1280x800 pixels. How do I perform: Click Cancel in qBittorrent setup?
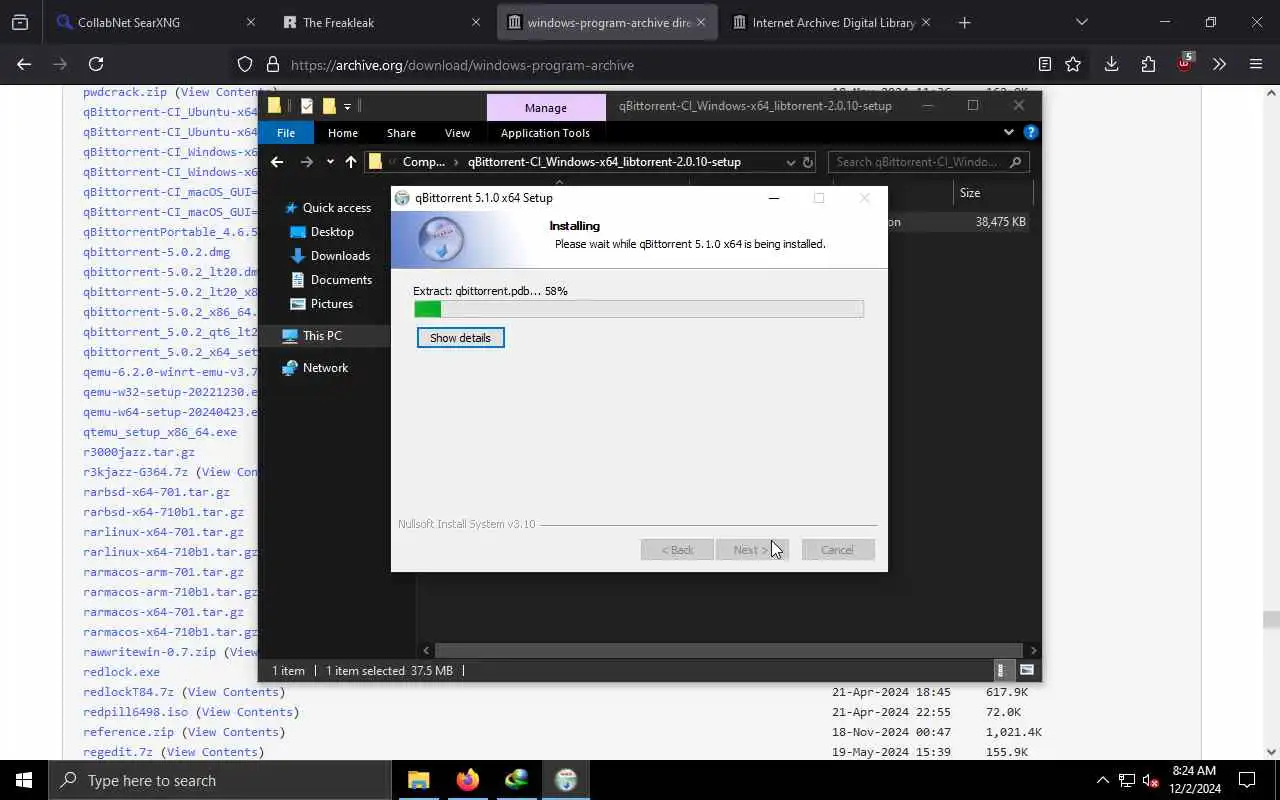pyautogui.click(x=837, y=550)
